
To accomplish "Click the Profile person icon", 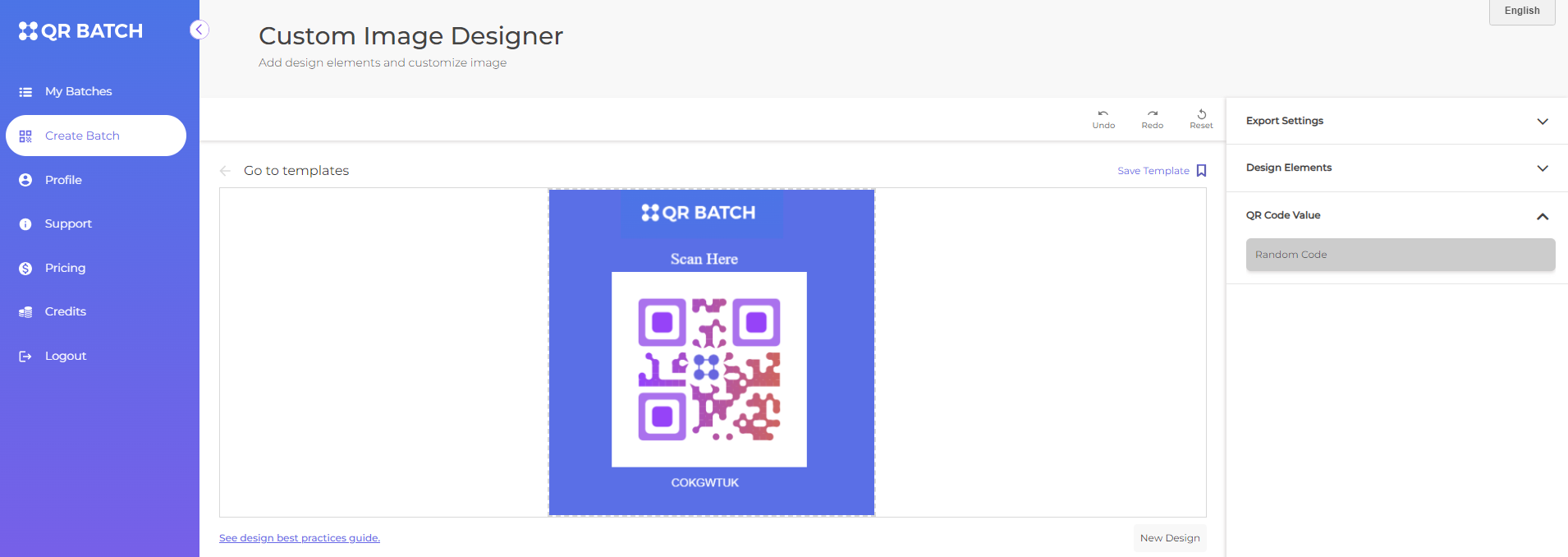I will pyautogui.click(x=25, y=180).
